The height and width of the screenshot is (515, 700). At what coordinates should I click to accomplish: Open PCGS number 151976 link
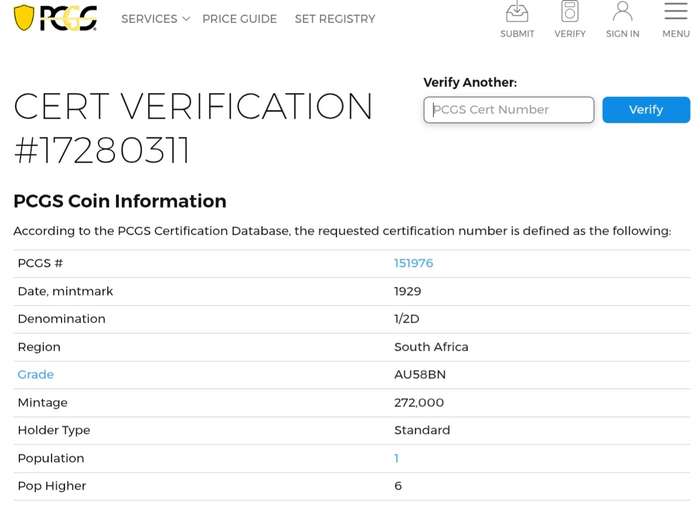click(413, 263)
